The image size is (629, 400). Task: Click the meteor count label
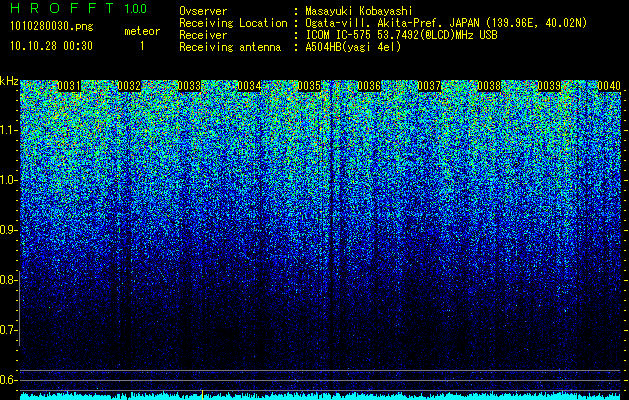coord(142,31)
